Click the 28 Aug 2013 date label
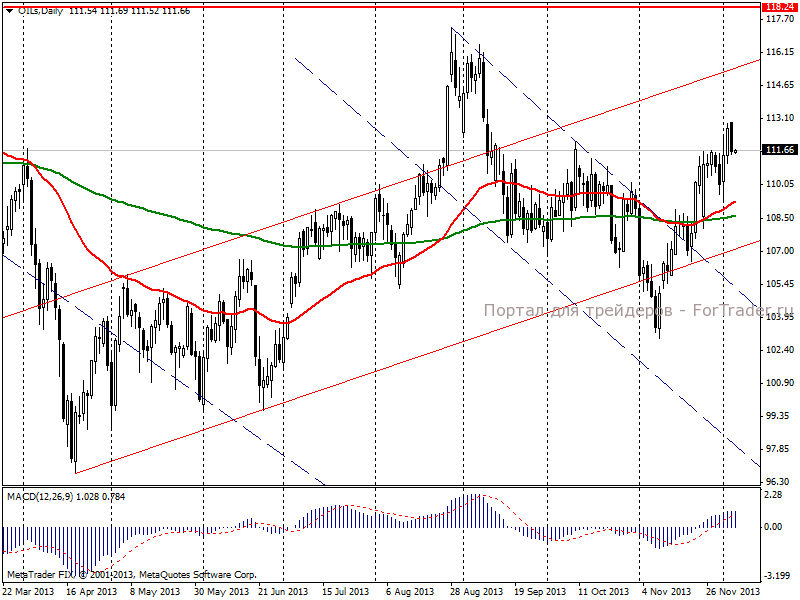The height and width of the screenshot is (600, 800). click(476, 592)
